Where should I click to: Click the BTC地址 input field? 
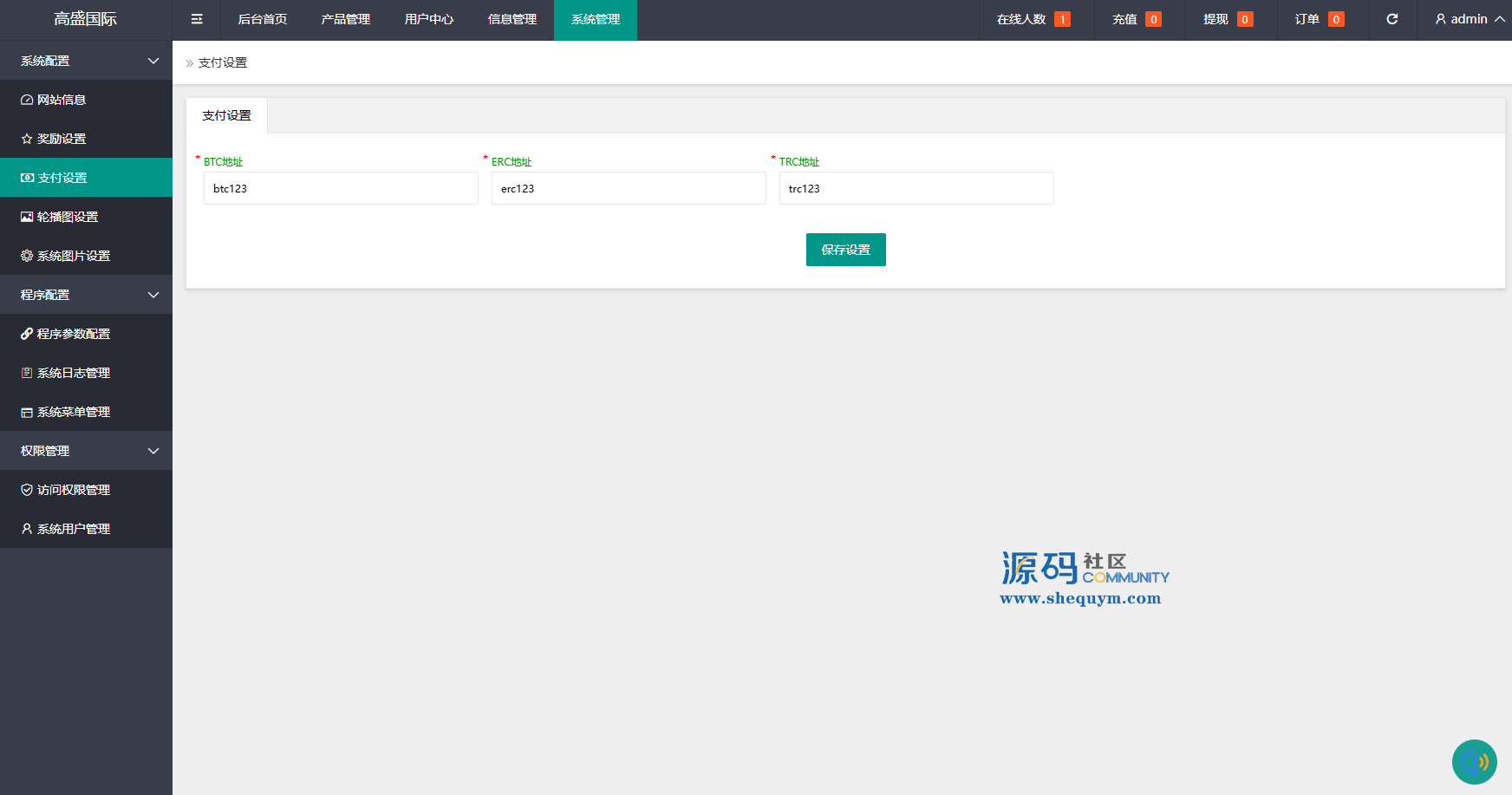341,188
